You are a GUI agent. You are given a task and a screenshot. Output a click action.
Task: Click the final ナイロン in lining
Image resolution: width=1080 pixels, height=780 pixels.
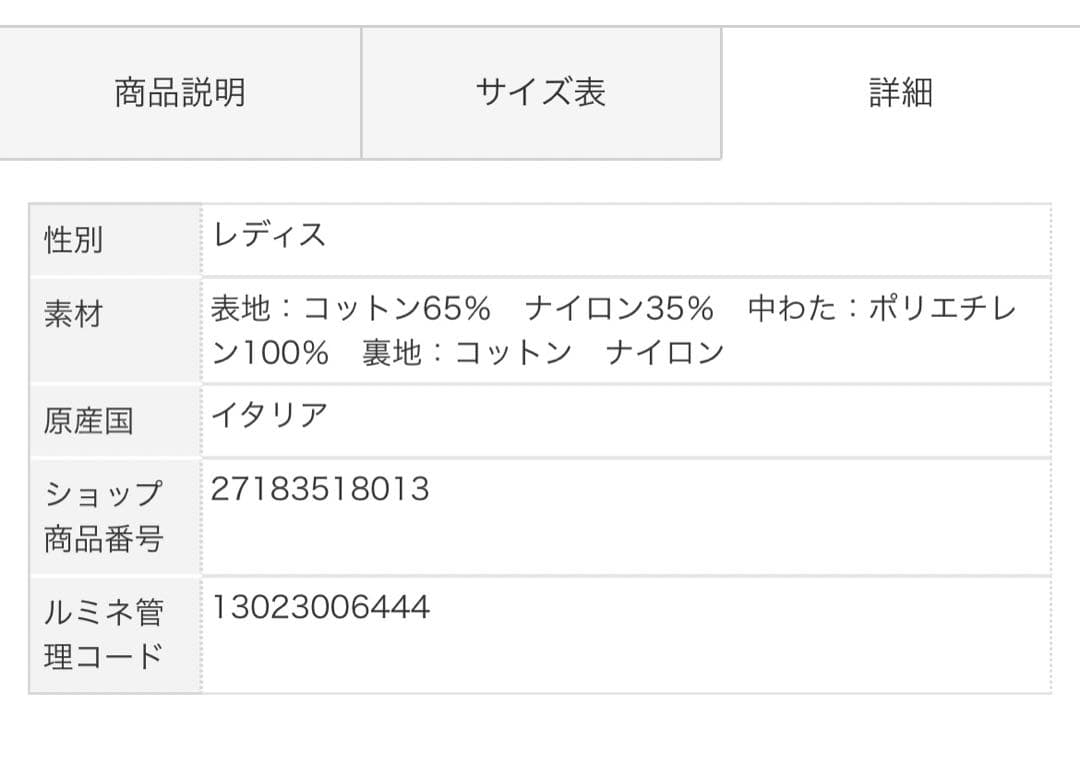[x=665, y=353]
